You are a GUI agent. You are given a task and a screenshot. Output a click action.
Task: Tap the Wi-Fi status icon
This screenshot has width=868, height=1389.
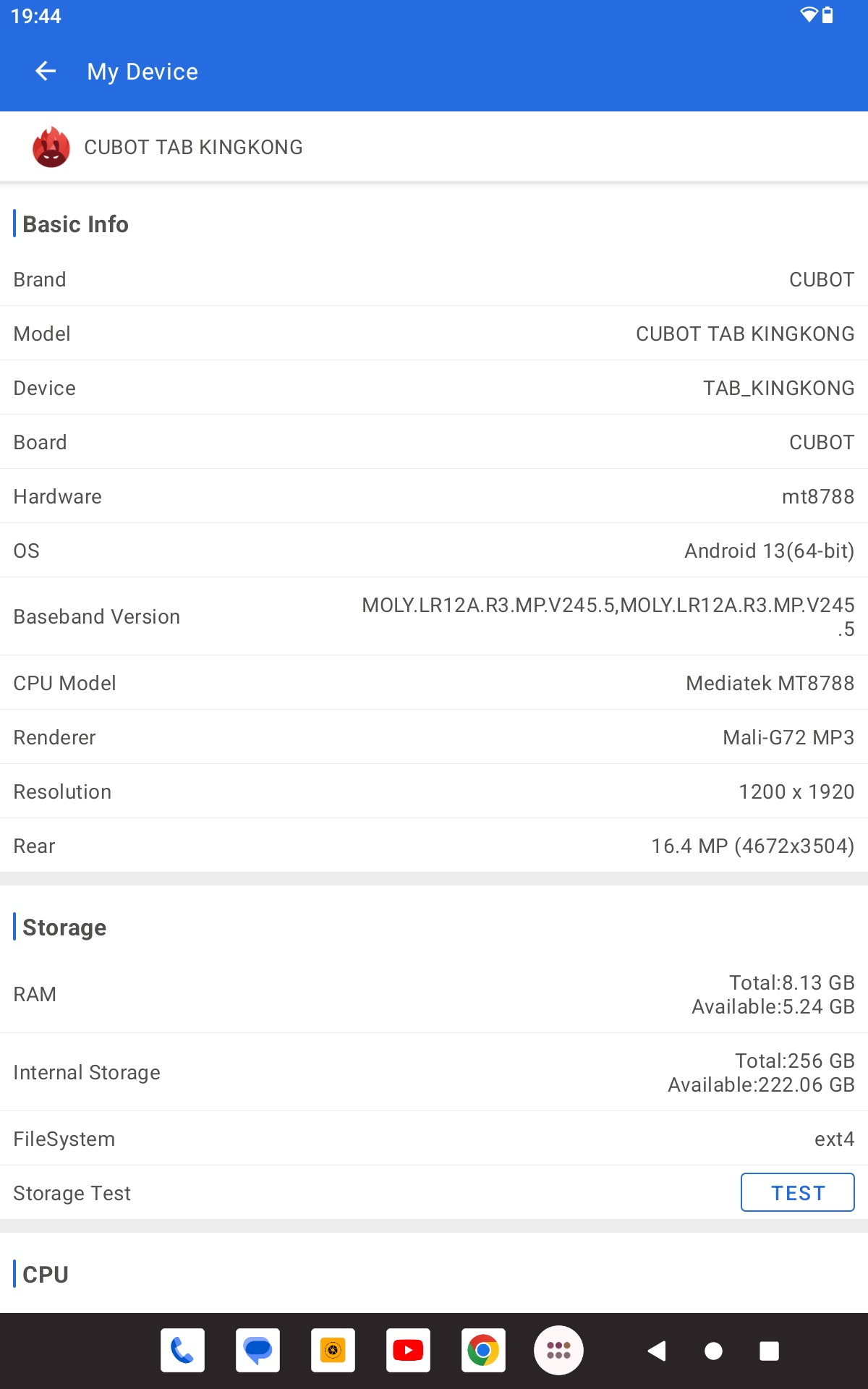click(809, 15)
